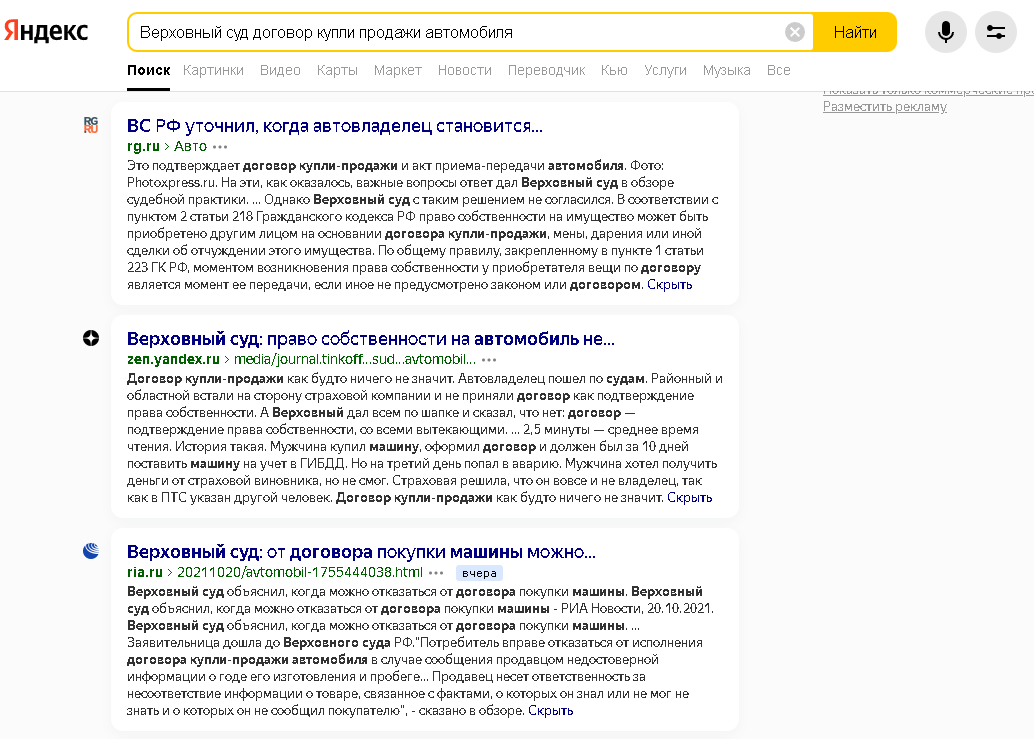Go to the Новости tab
Screen dimensions: 1034x739
tap(464, 70)
